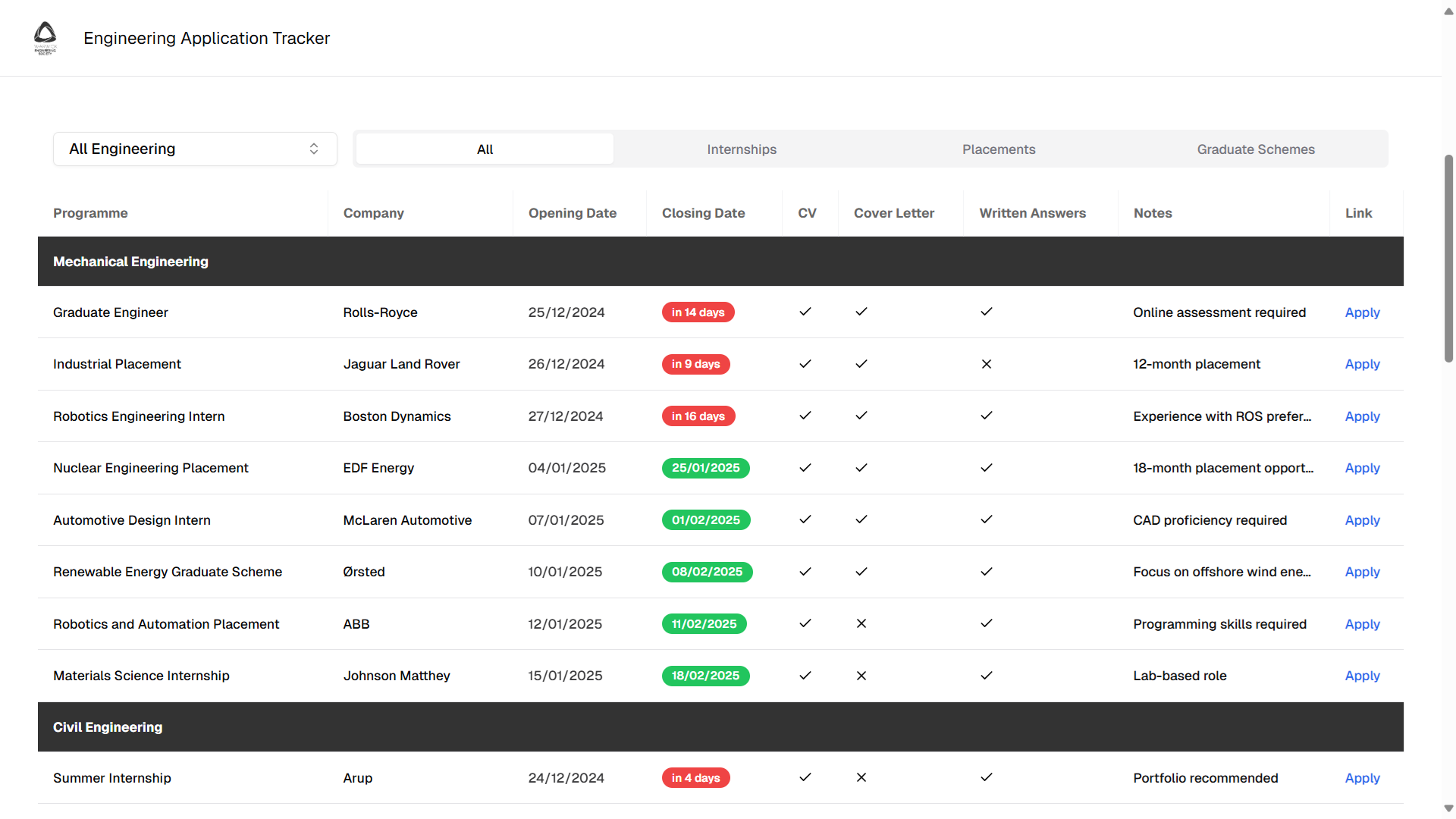1456x819 pixels.
Task: Open the Graduate Schemes tab
Action: click(1256, 149)
